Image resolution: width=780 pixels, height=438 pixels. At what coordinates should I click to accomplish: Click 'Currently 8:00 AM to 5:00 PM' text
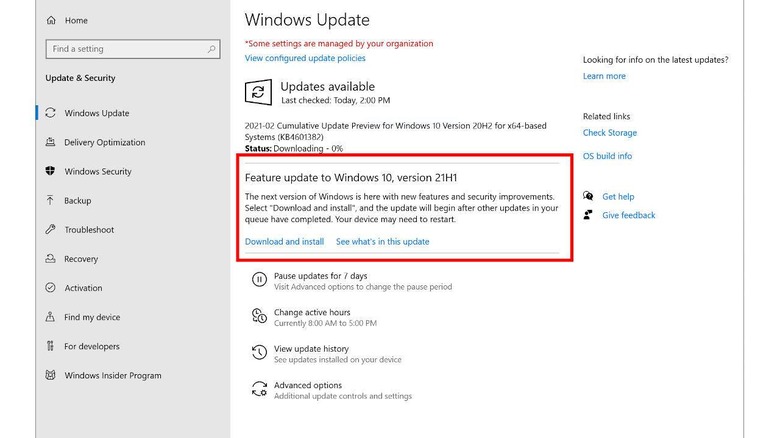(x=325, y=323)
